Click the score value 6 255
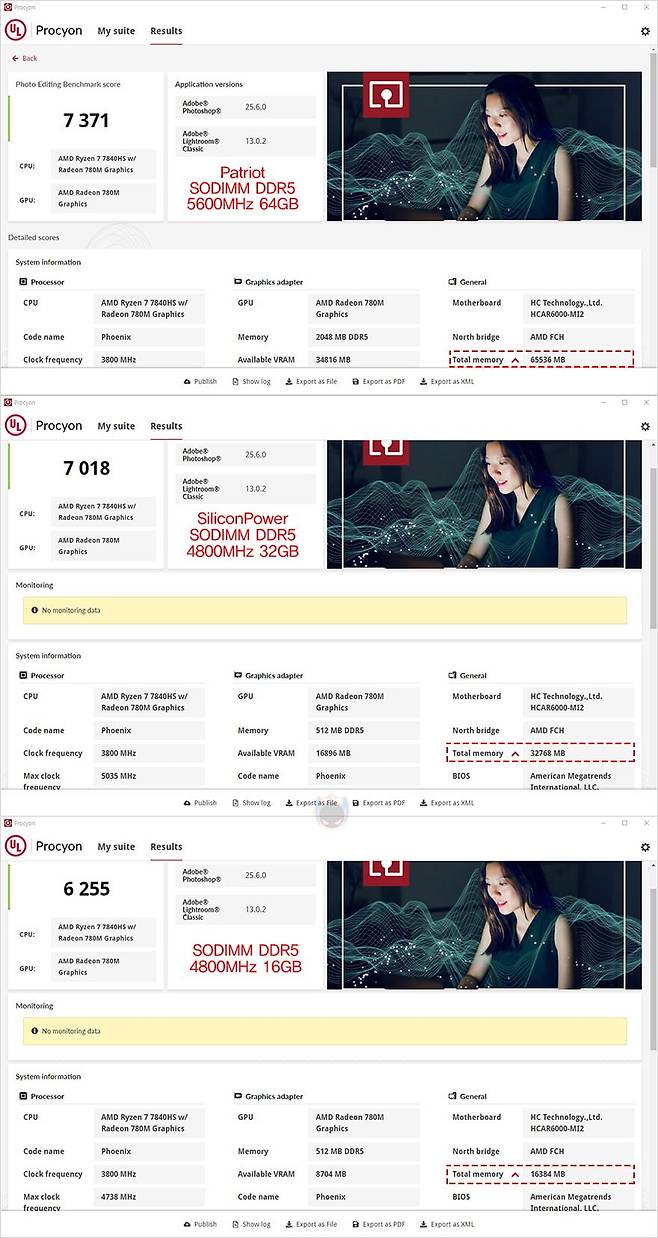 point(86,889)
